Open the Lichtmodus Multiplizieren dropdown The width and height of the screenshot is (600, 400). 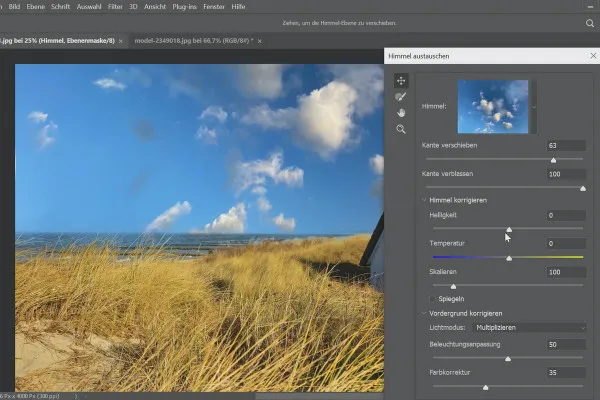point(529,328)
